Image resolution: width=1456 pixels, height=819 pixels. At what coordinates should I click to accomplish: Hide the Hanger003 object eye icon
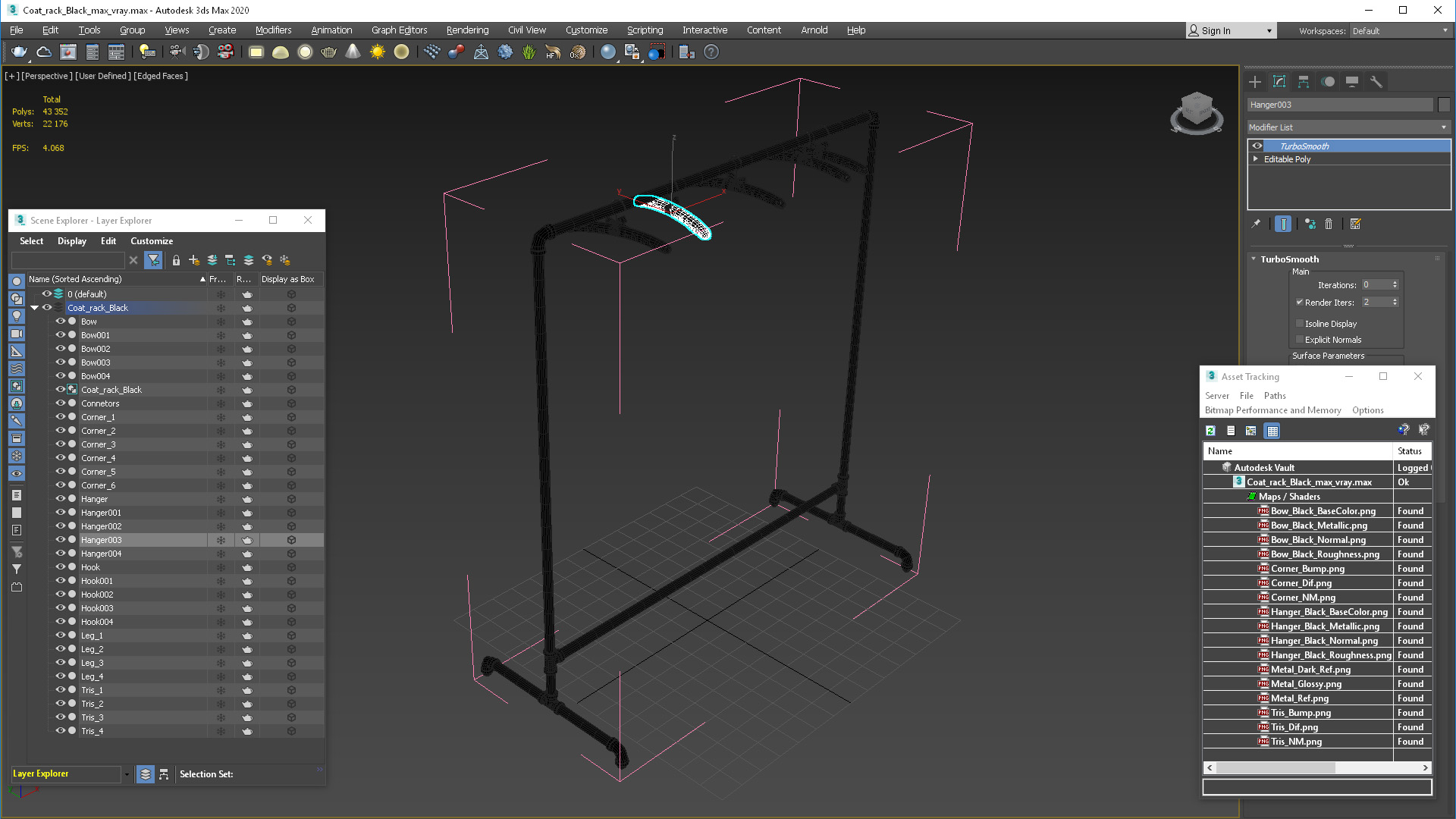(x=60, y=540)
